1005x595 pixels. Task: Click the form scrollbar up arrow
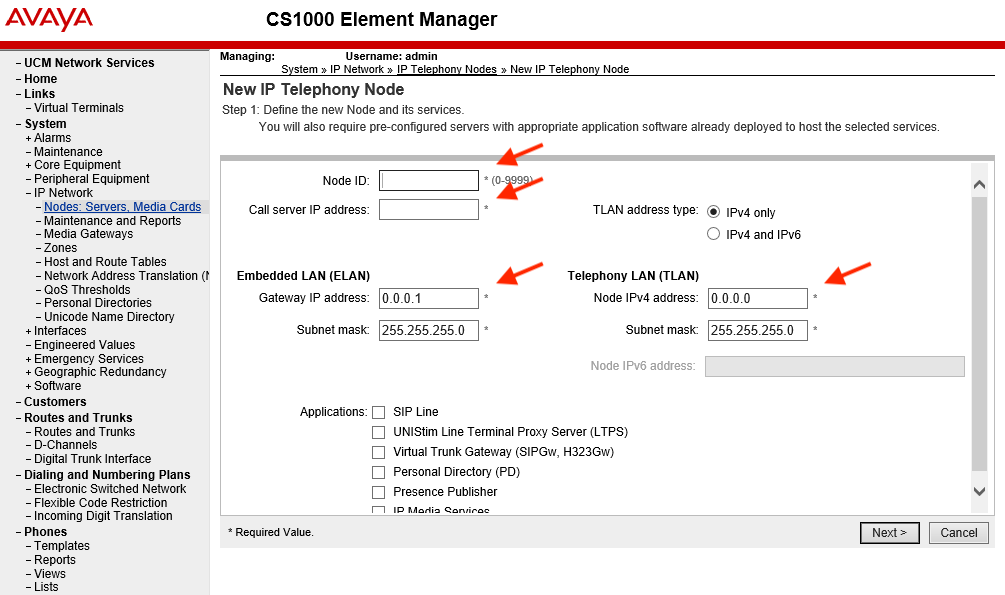[979, 185]
